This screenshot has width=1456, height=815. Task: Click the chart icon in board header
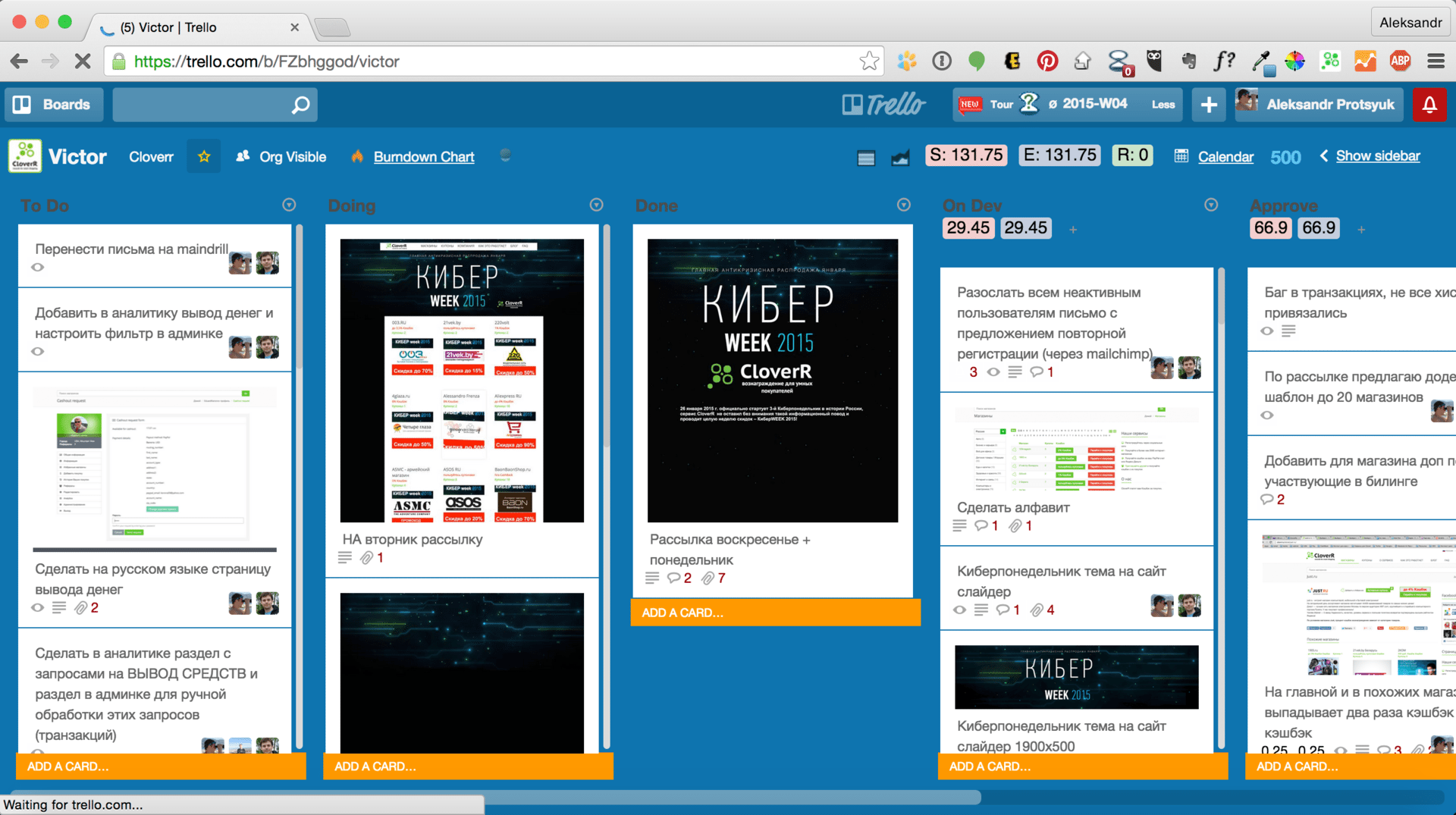900,158
